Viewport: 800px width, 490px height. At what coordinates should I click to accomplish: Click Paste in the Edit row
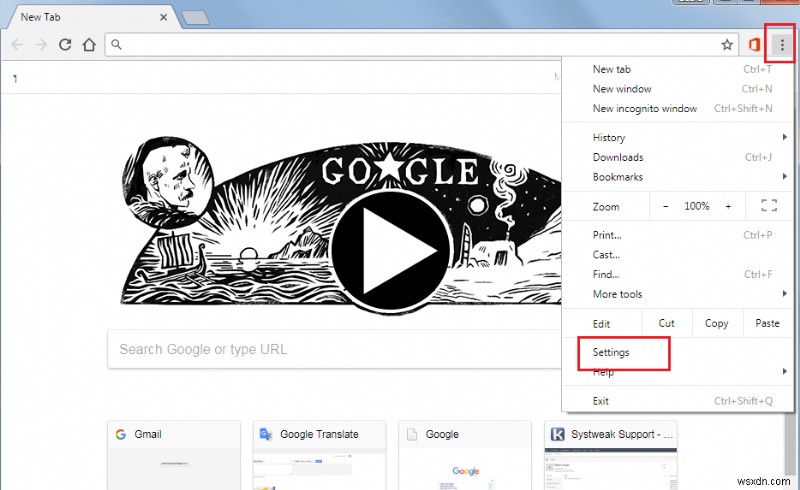click(x=767, y=323)
